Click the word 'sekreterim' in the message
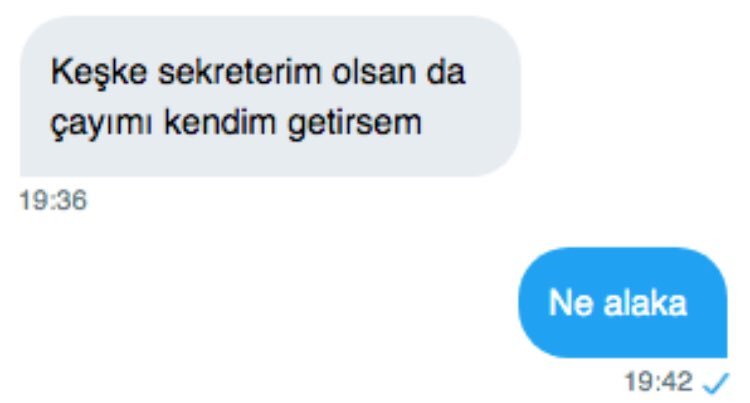Screen dimensions: 750x403 (x=239, y=73)
